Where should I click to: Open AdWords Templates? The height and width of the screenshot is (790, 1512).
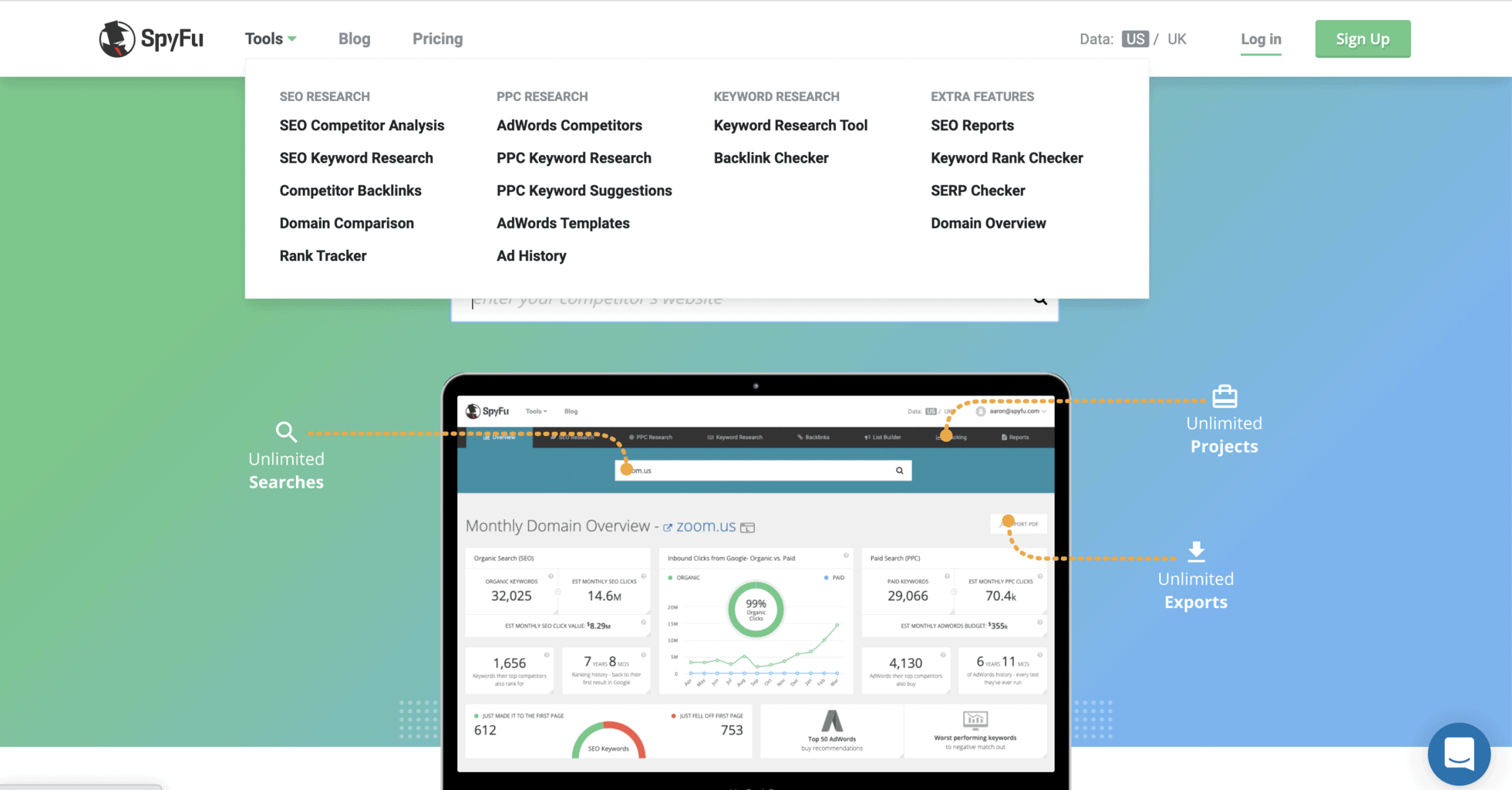[563, 223]
